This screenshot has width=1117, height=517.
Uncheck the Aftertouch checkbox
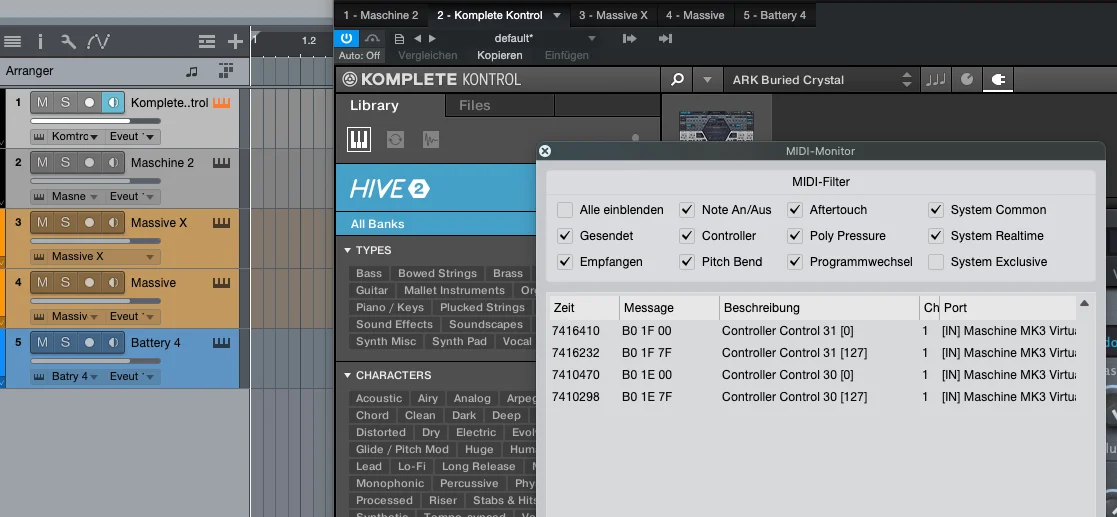(x=795, y=210)
